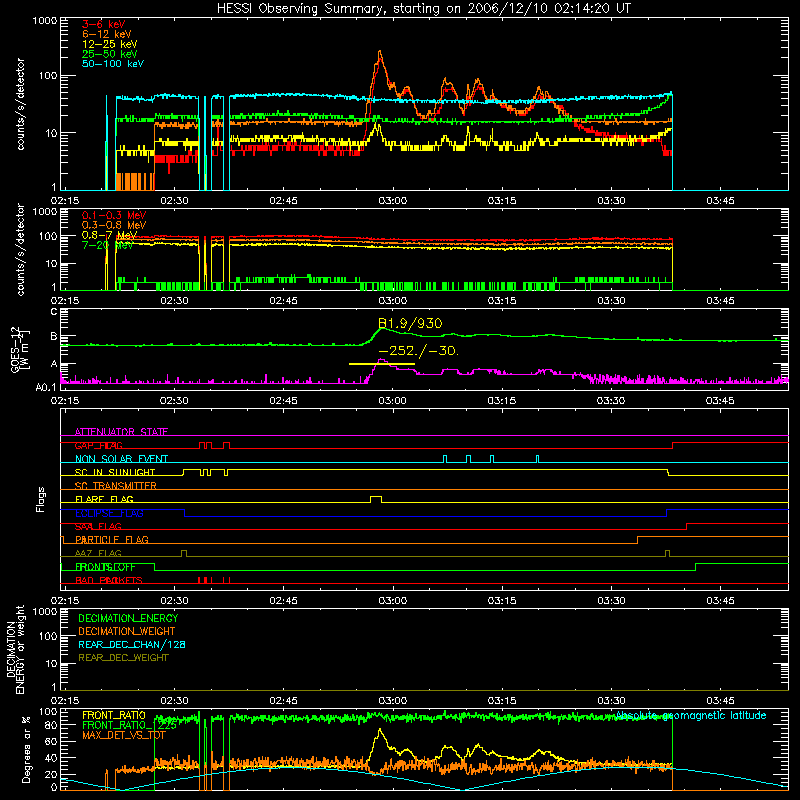Click the 7-20 MeV legend label
The image size is (800, 800).
(x=108, y=245)
